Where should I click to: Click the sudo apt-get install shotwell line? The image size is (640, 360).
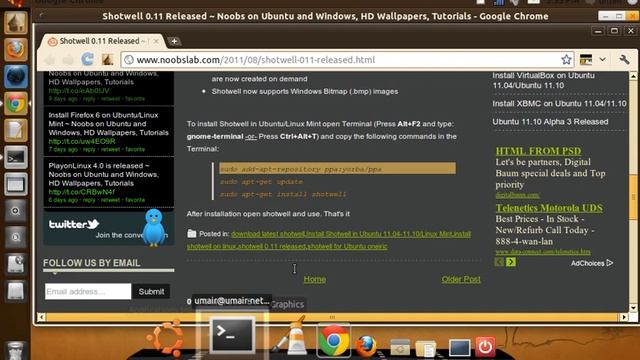(283, 194)
